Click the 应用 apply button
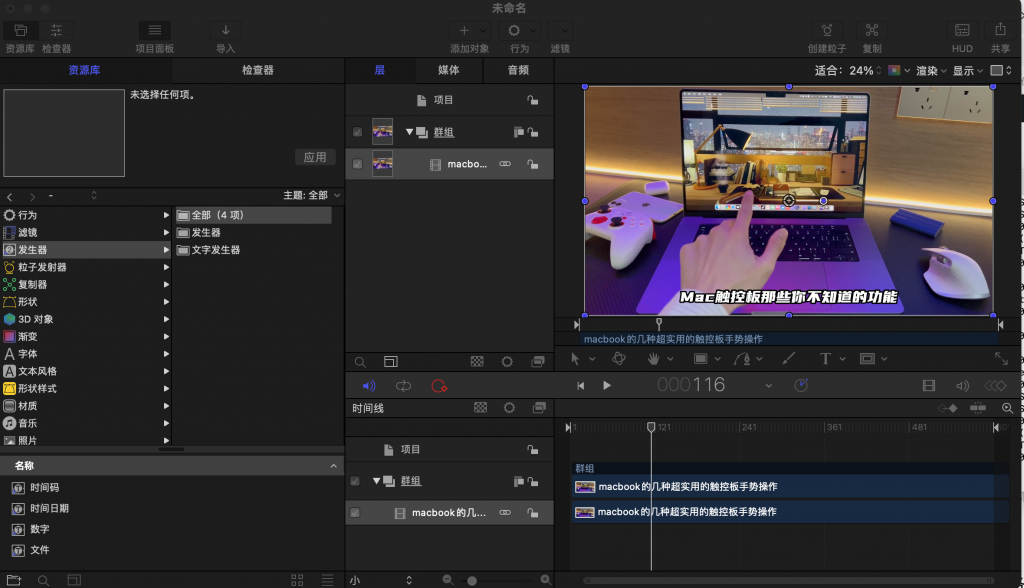Screen dimensions: 1024x588 pyautogui.click(x=315, y=157)
